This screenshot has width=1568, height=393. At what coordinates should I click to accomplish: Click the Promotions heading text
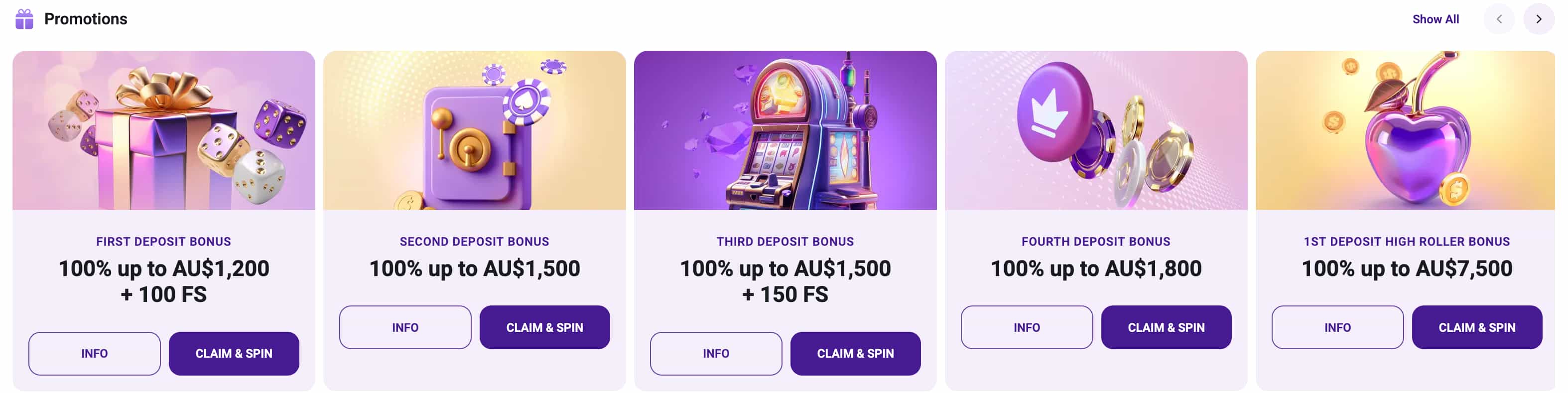click(x=86, y=19)
